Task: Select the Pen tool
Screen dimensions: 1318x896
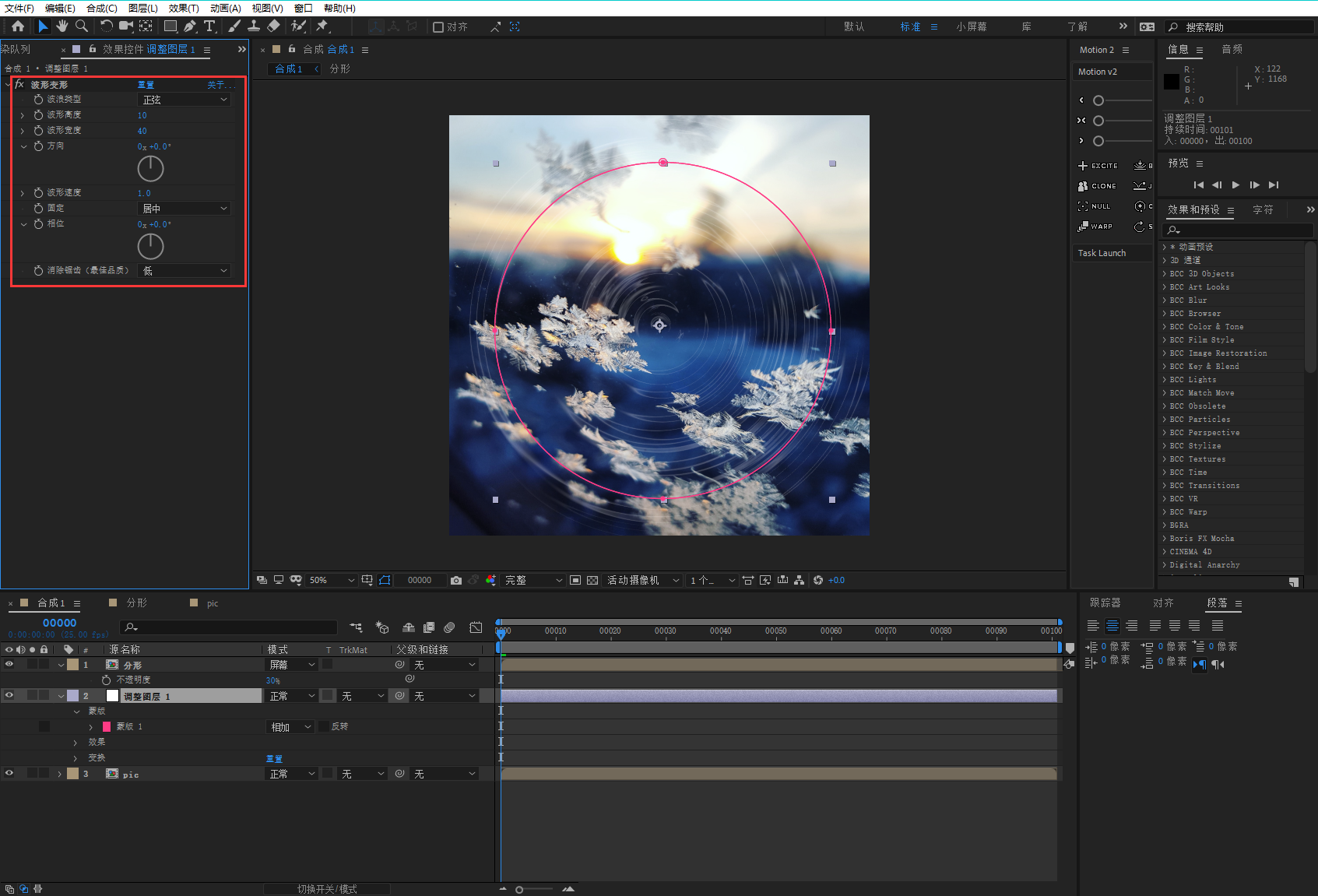Action: (x=190, y=26)
